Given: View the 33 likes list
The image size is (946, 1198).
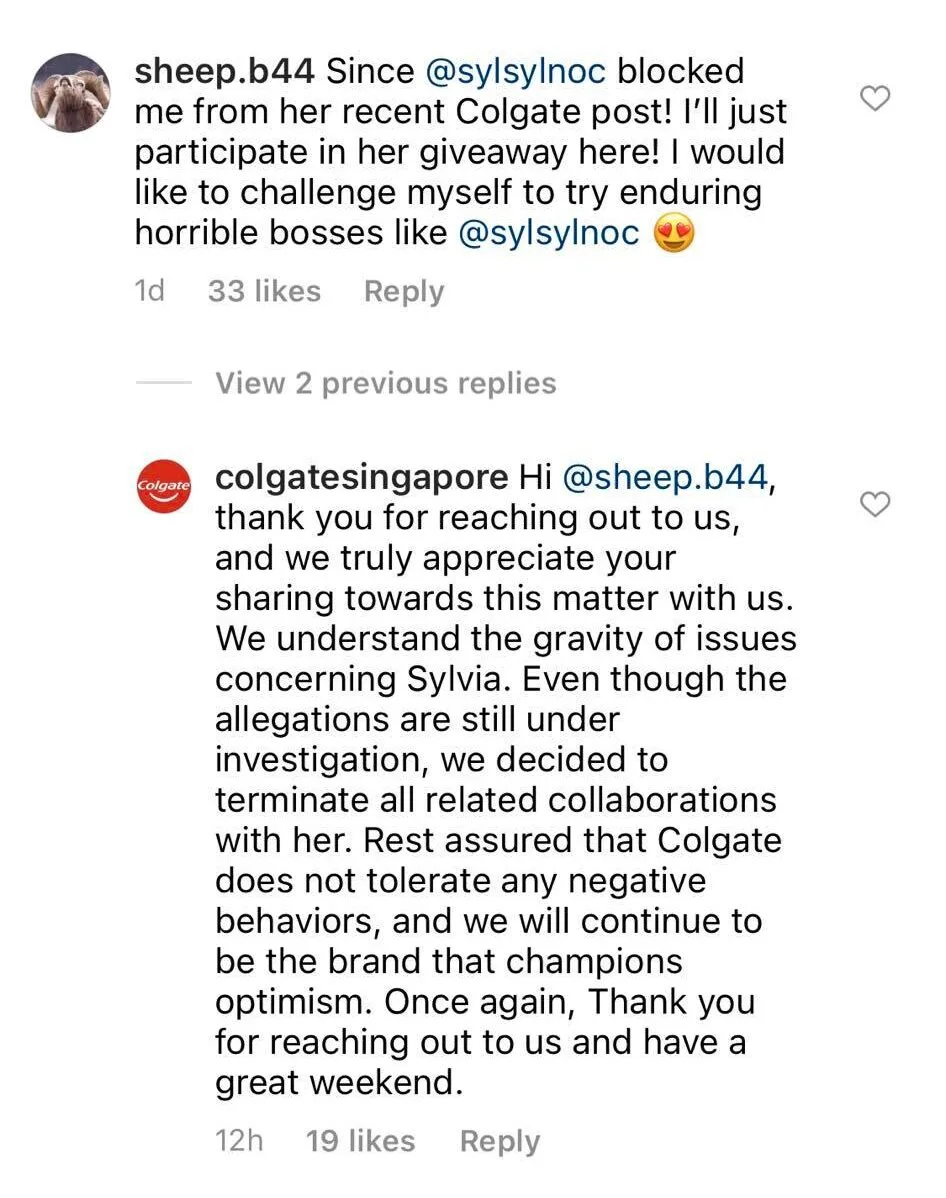Looking at the screenshot, I should pyautogui.click(x=264, y=292).
